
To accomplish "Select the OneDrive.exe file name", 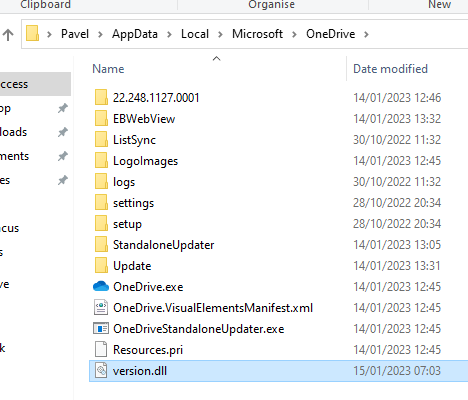I will pyautogui.click(x=148, y=287).
